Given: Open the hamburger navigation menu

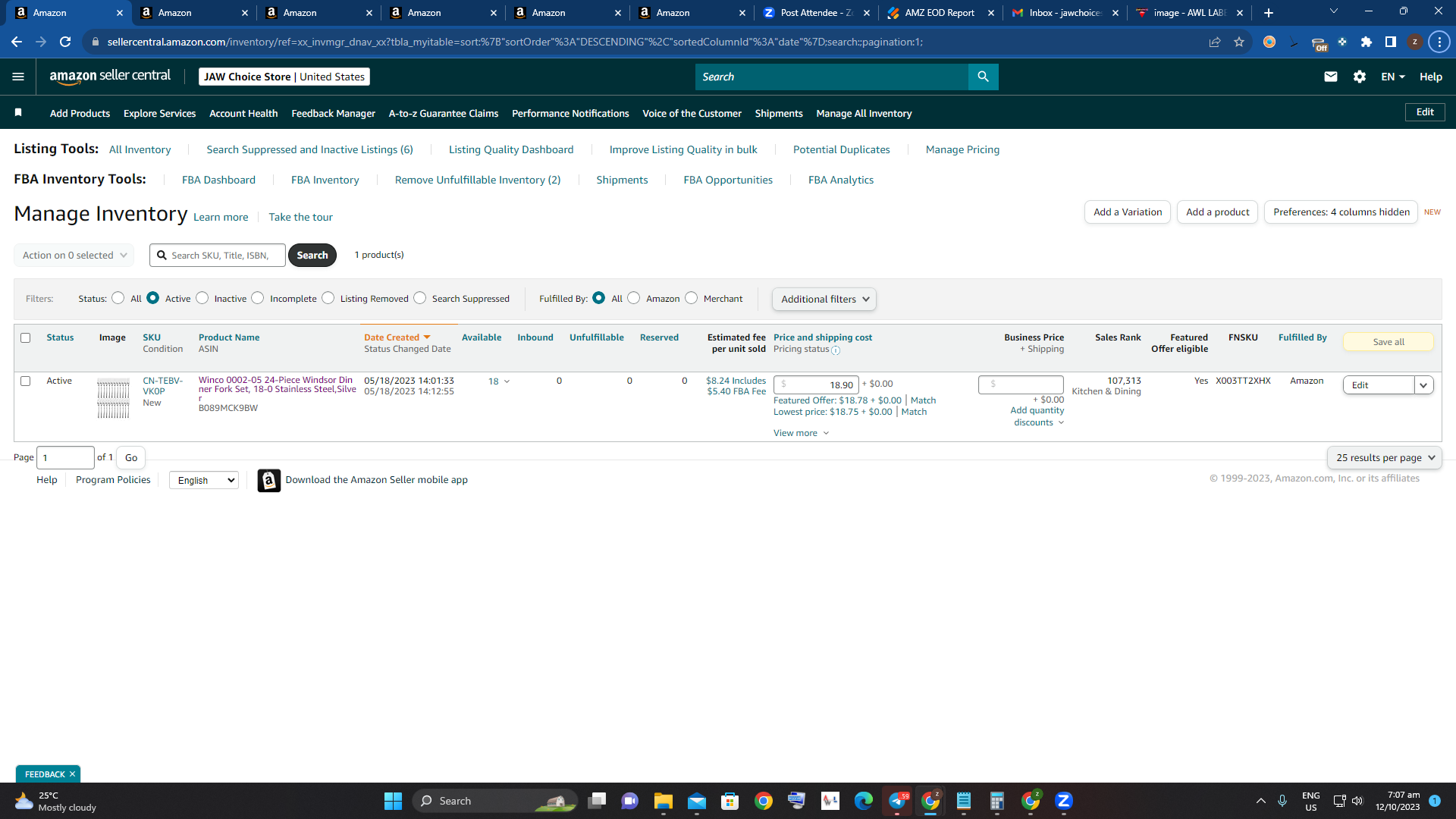Looking at the screenshot, I should [18, 77].
